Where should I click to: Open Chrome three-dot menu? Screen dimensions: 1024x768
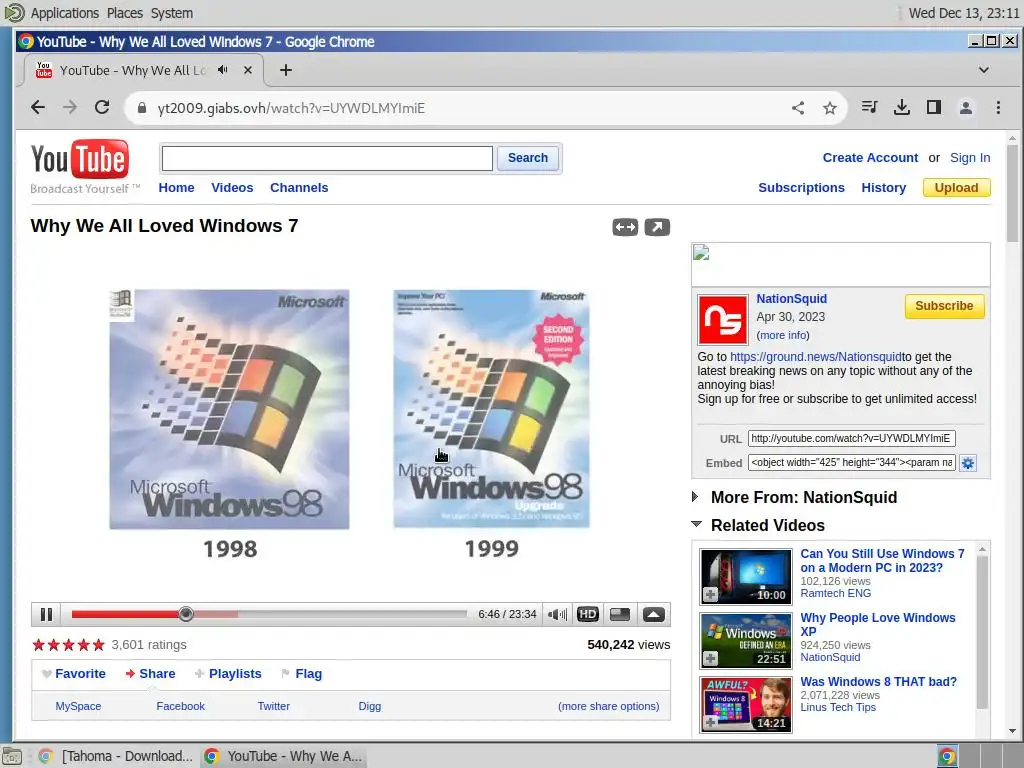coord(998,107)
